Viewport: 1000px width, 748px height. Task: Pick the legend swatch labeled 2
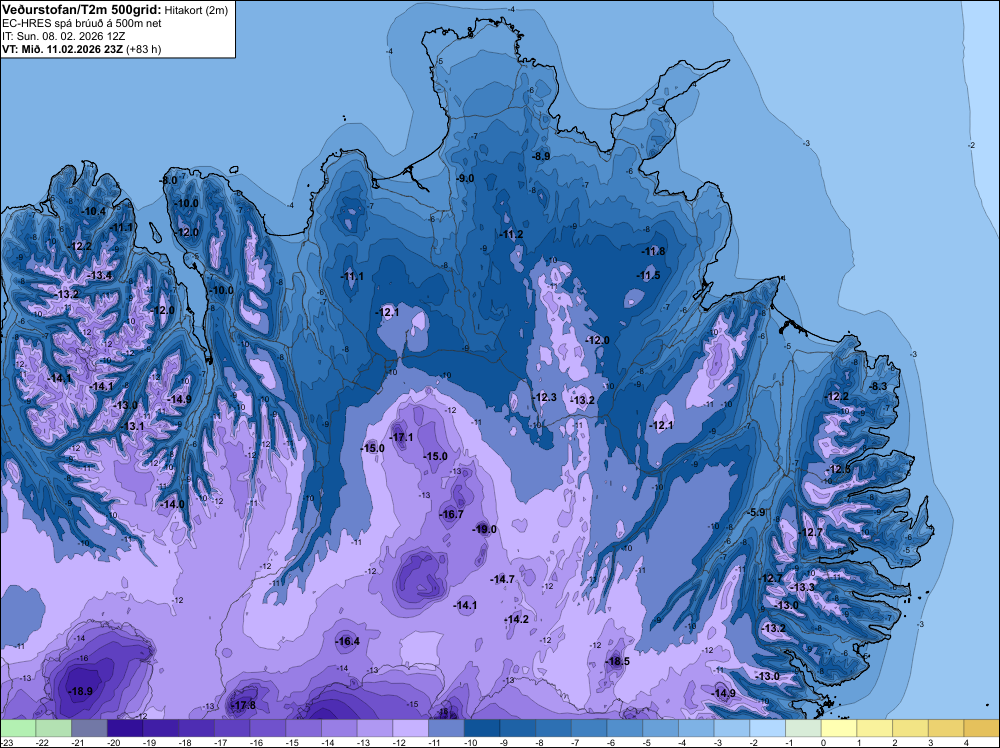pyautogui.click(x=911, y=728)
